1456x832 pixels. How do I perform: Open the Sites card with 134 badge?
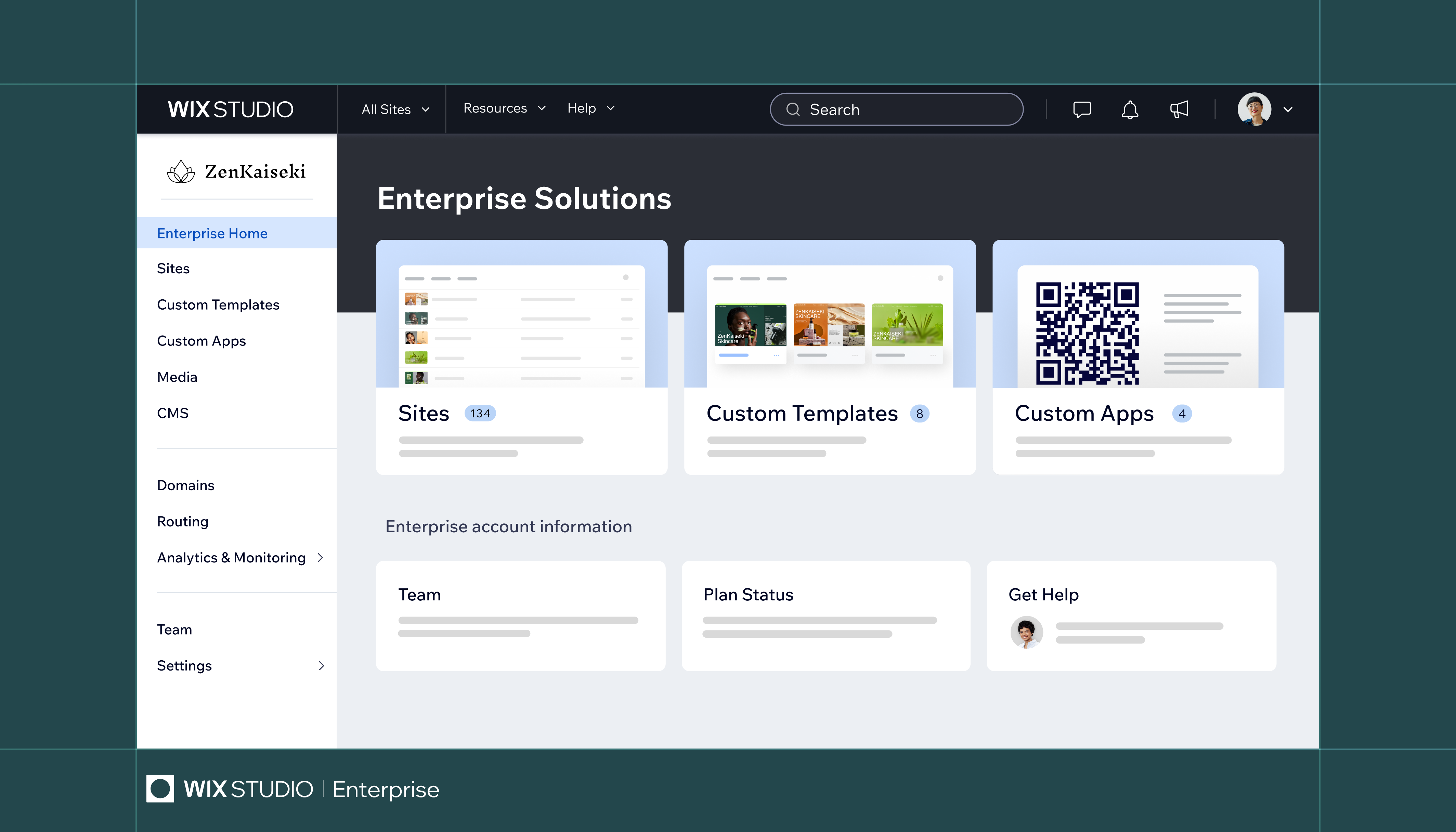[x=521, y=357]
